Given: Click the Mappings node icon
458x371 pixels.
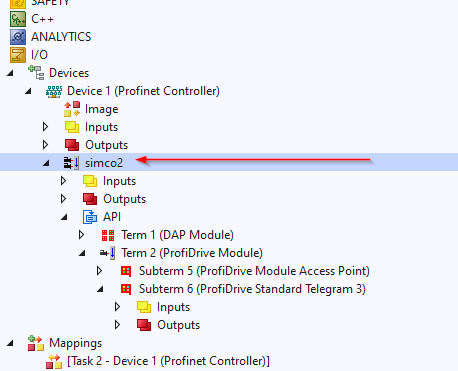Looking at the screenshot, I should click(x=36, y=343).
